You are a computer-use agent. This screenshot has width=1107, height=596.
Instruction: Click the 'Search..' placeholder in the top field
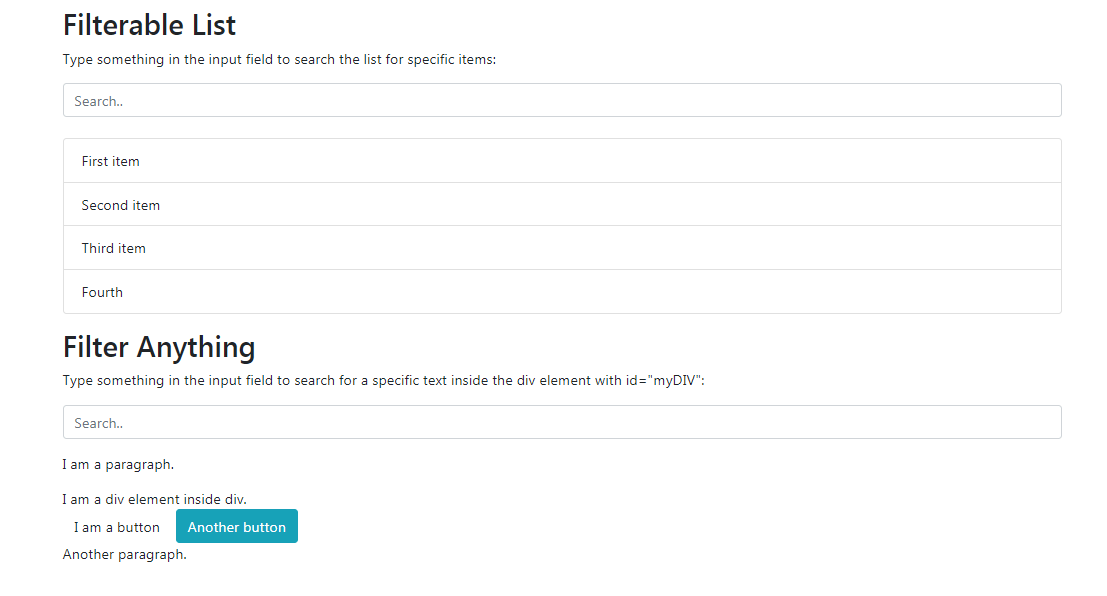98,100
